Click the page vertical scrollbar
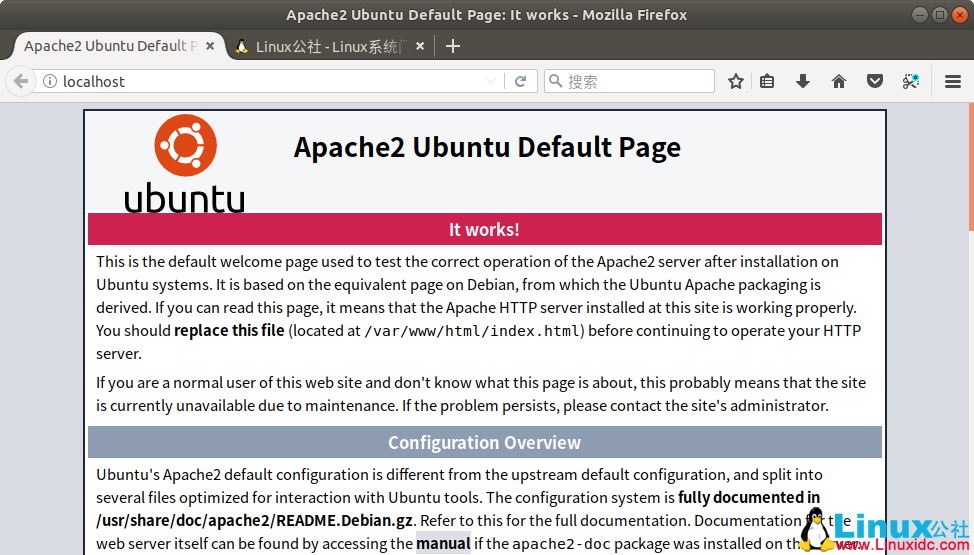This screenshot has height=555, width=974. point(971,168)
